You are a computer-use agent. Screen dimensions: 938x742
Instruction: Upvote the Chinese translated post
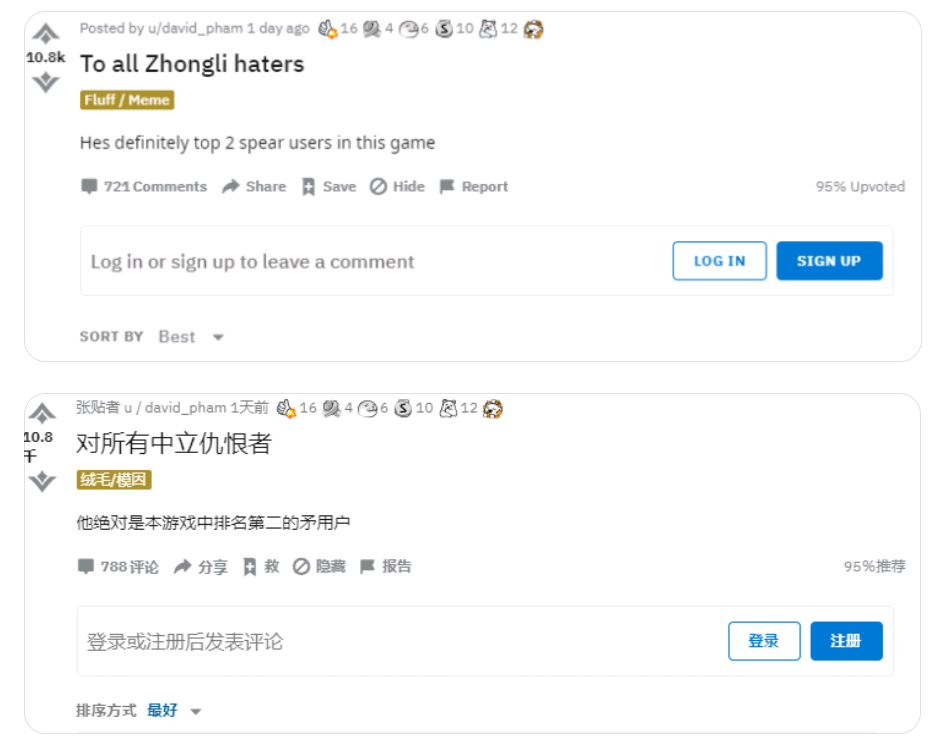coord(42,413)
